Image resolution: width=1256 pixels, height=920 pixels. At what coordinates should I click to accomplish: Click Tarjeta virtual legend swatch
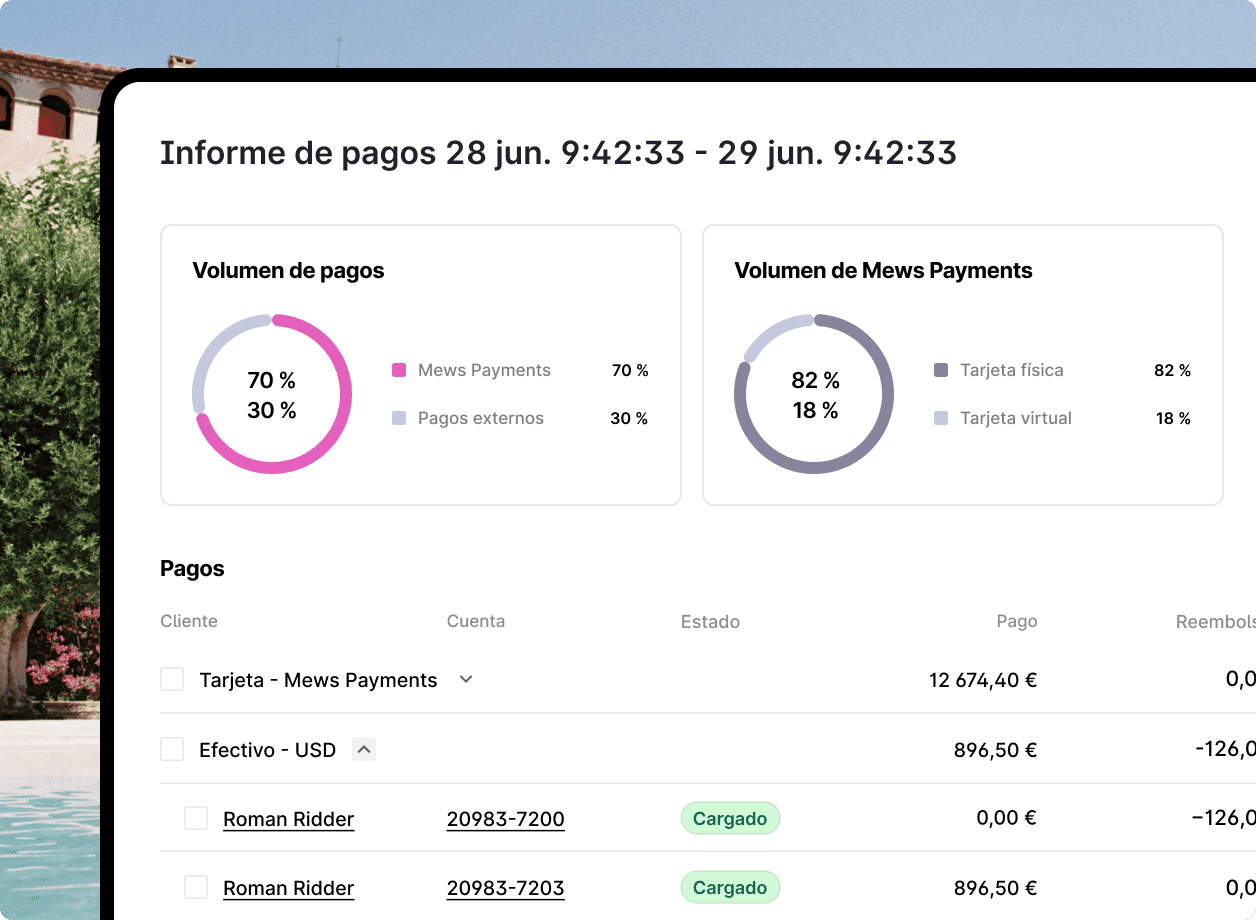click(941, 418)
